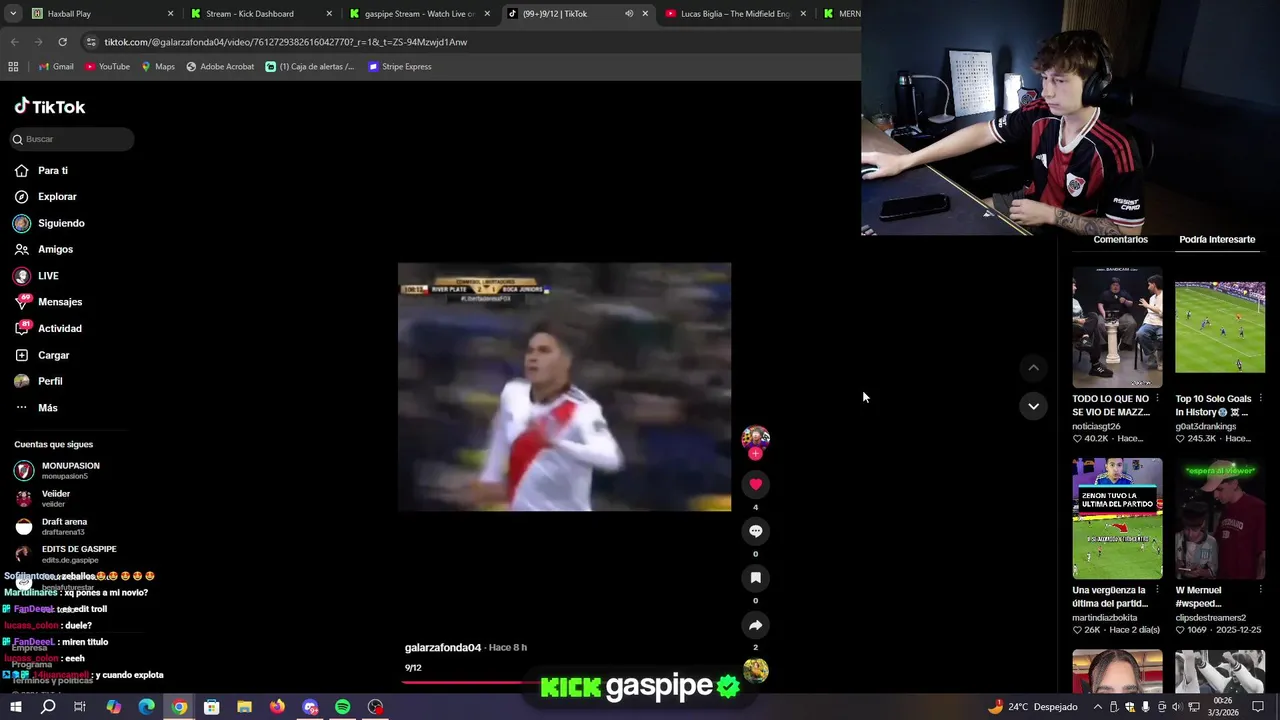Open Windows Start menu
Image resolution: width=1280 pixels, height=720 pixels.
pyautogui.click(x=15, y=707)
